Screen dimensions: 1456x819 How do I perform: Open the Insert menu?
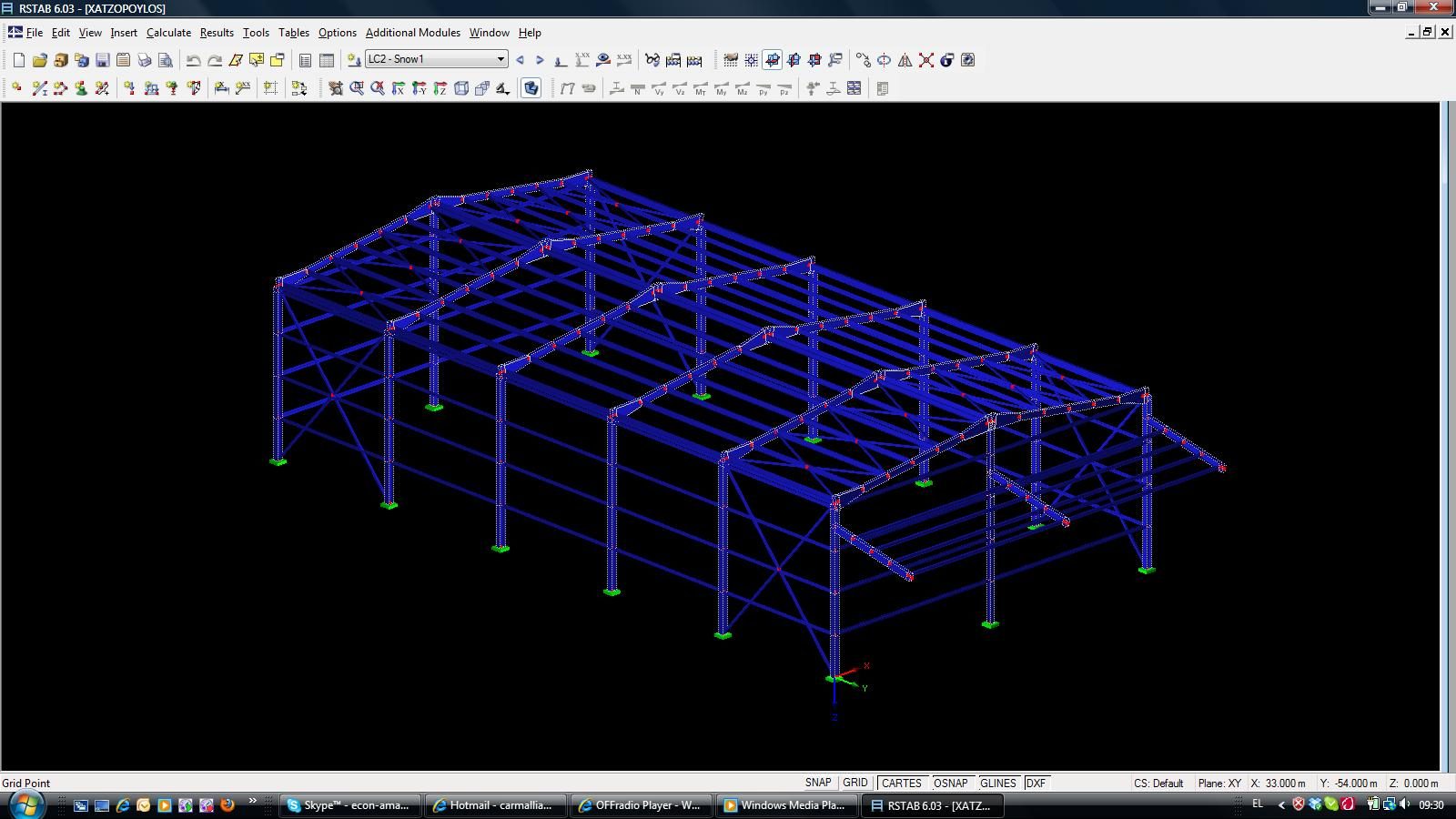coord(124,32)
